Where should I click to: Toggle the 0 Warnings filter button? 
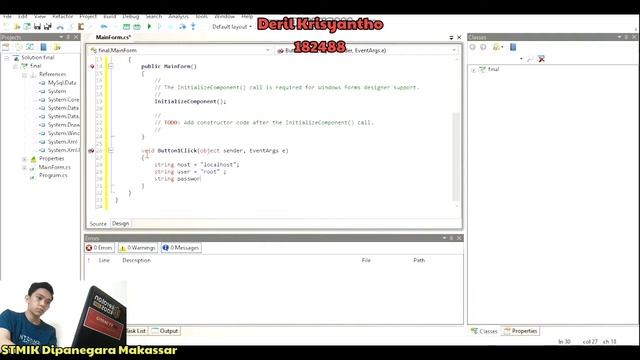click(x=138, y=248)
